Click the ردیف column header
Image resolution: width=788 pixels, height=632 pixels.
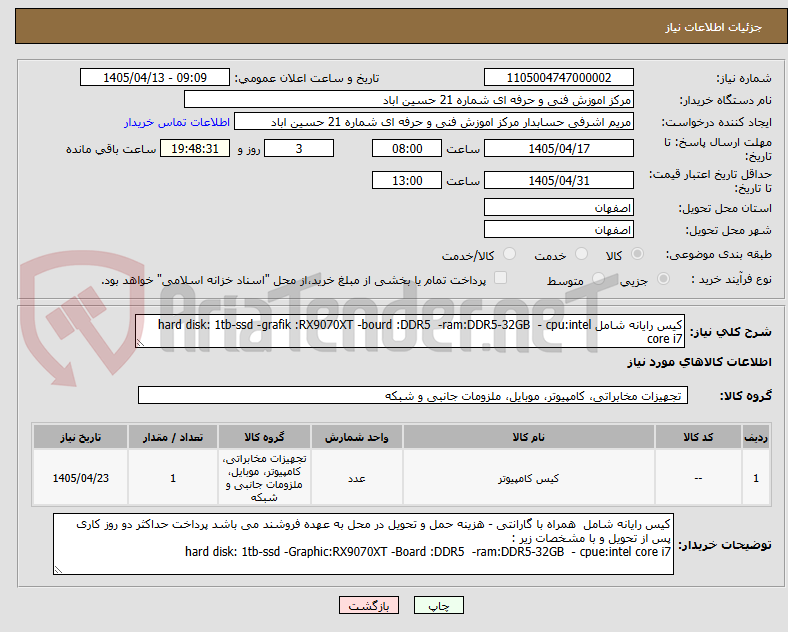tap(756, 437)
